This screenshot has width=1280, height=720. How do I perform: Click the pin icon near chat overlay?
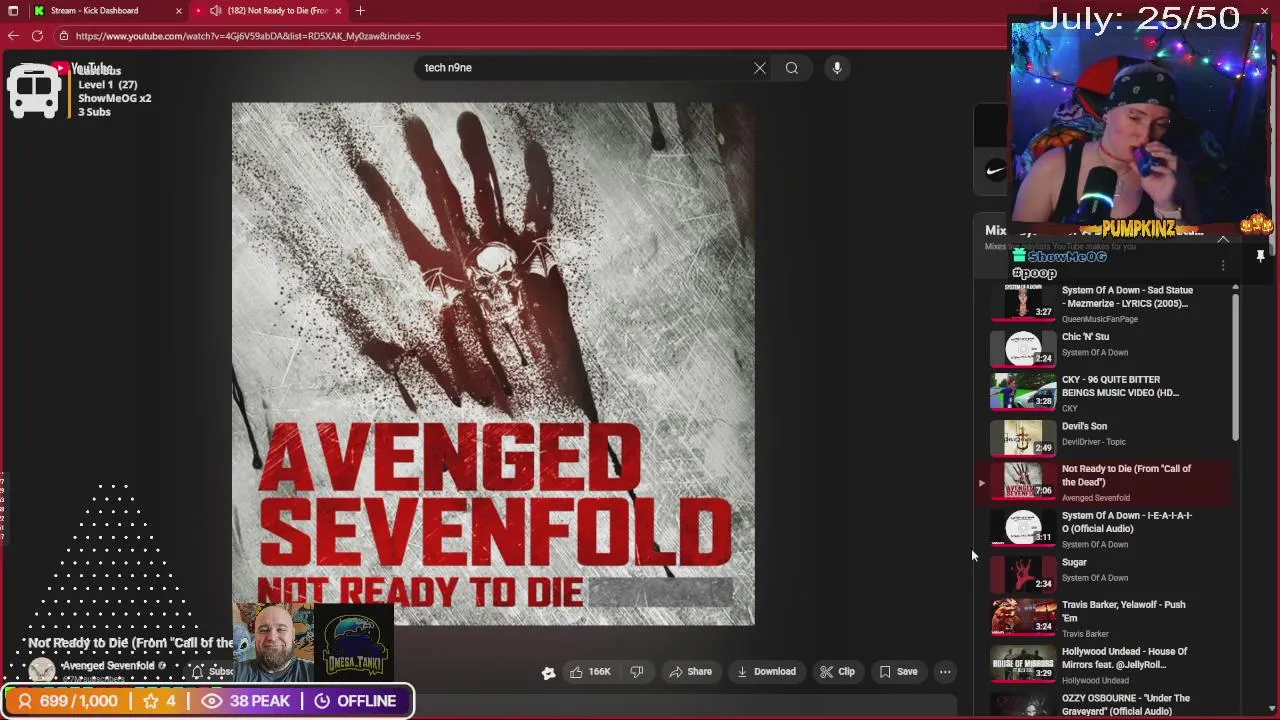(1260, 257)
